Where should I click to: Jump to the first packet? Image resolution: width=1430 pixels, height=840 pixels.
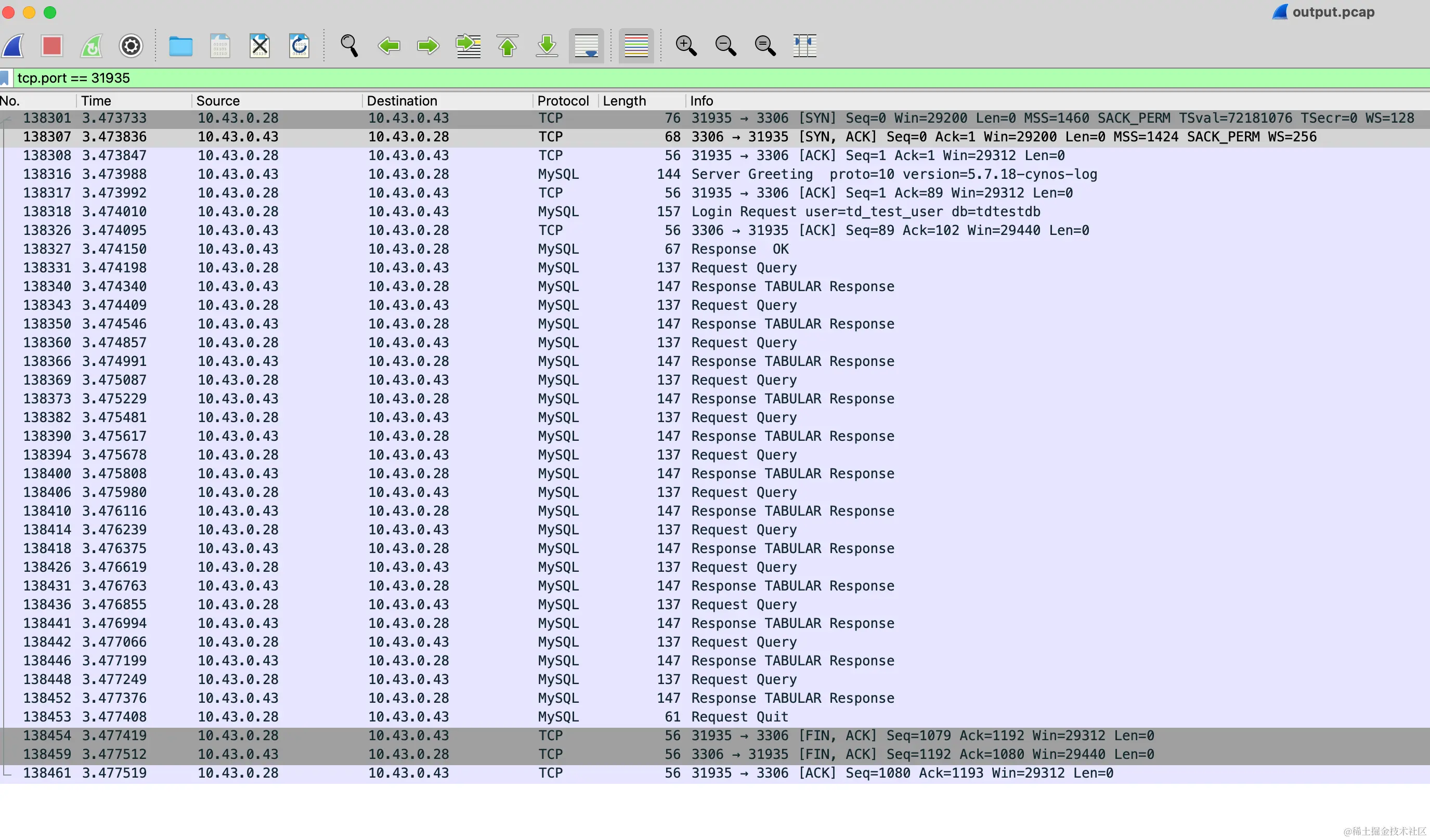508,46
